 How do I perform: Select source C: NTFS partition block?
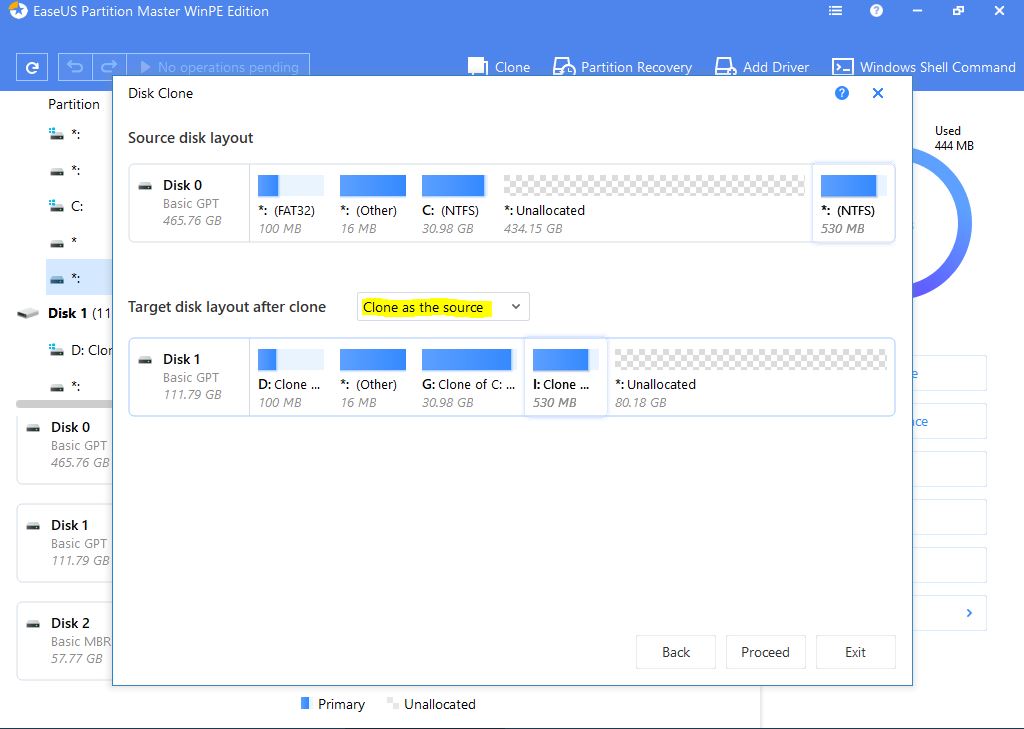[x=453, y=204]
